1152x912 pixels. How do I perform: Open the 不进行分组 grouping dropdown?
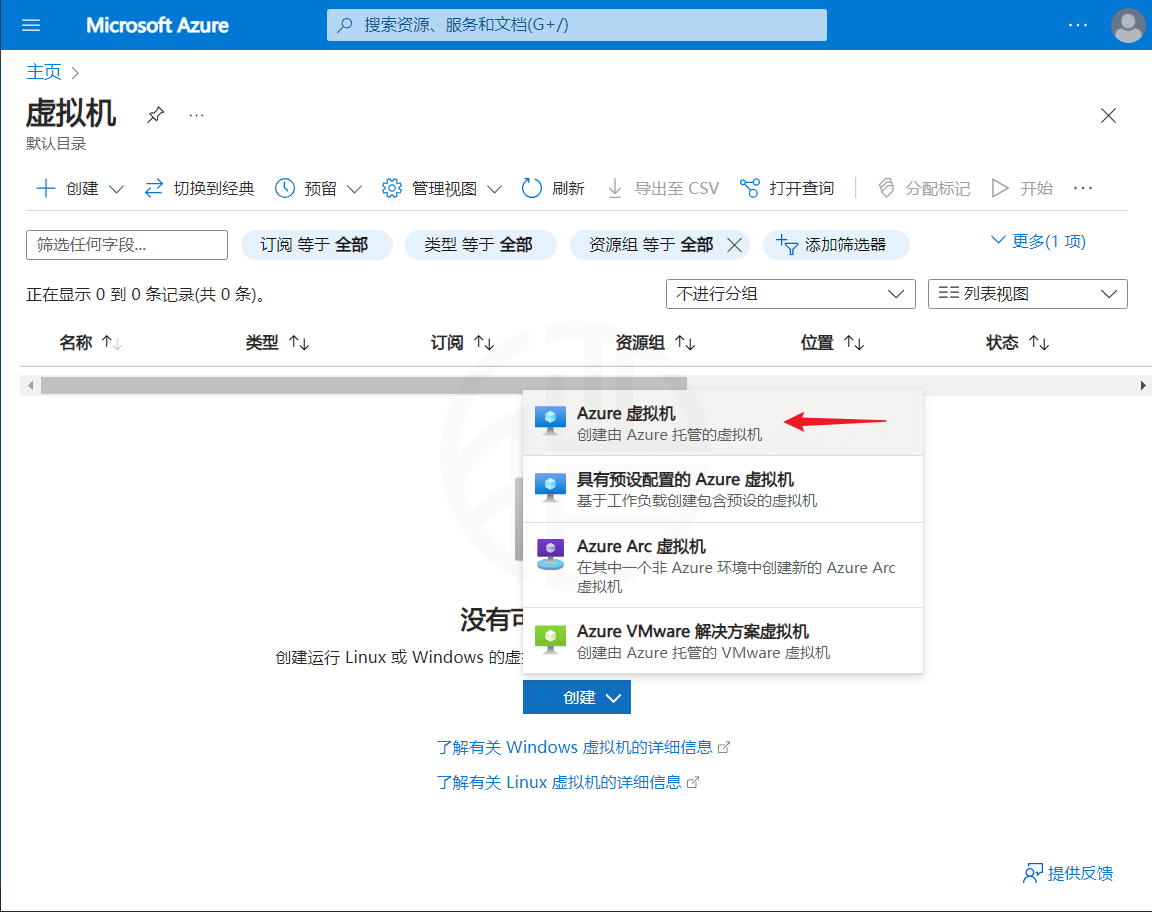pyautogui.click(x=791, y=294)
